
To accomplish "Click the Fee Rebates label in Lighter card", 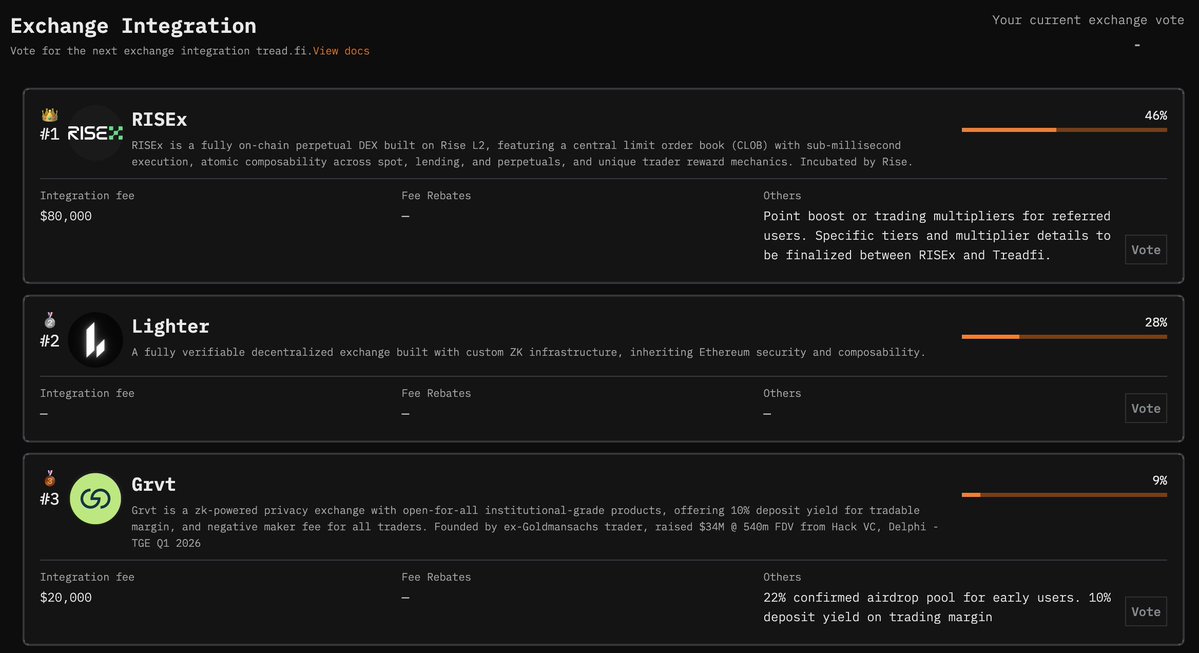I will click(x=436, y=394).
